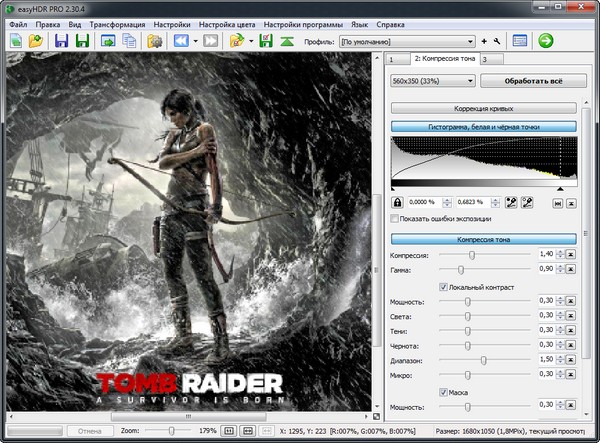Open the Трансформация menu
Viewport: 600px width, 443px height.
coord(116,23)
